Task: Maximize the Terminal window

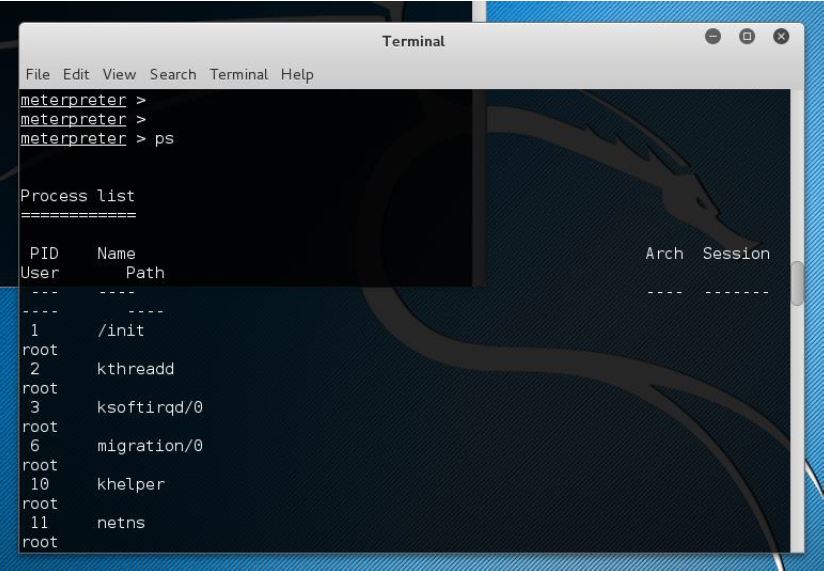Action: tap(747, 36)
